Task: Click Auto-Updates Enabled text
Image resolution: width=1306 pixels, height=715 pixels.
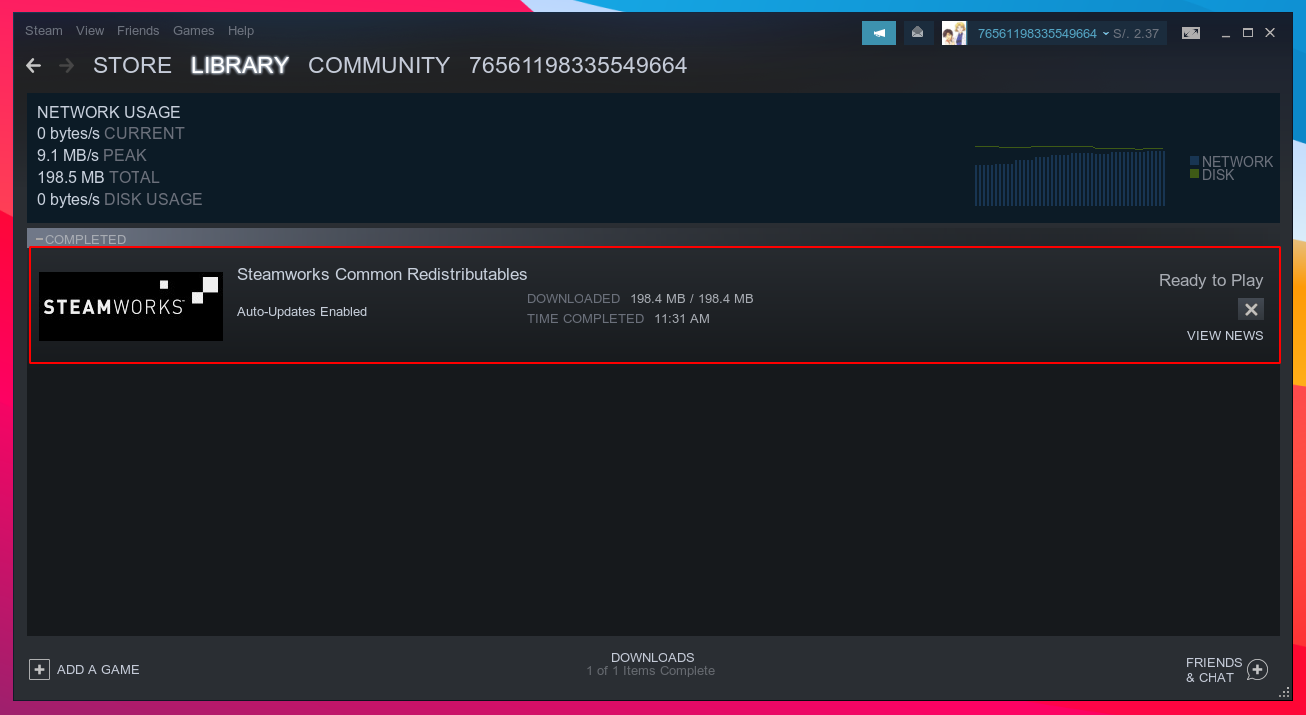Action: (x=302, y=312)
